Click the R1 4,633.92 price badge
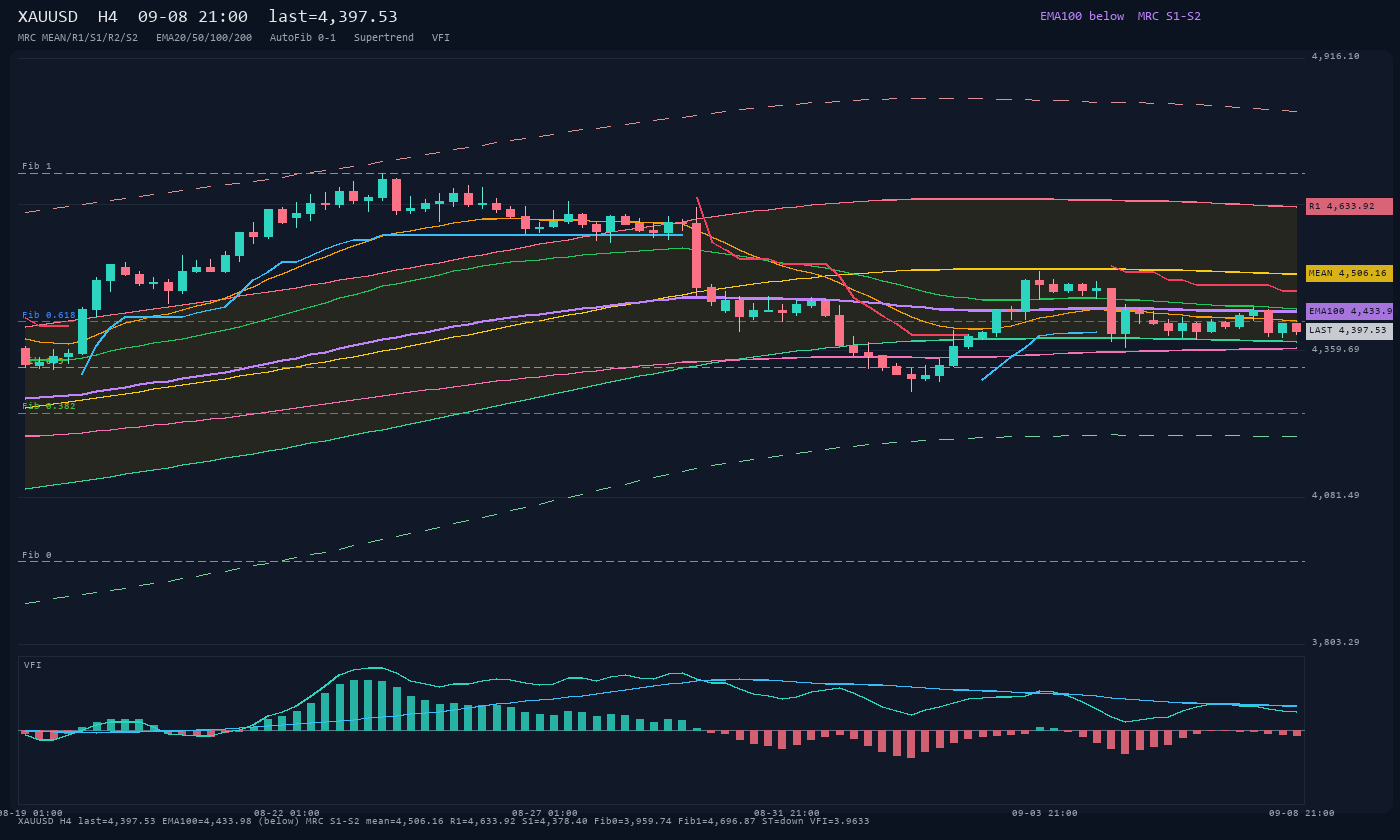Screen dimensions: 1400x840 pos(1349,206)
